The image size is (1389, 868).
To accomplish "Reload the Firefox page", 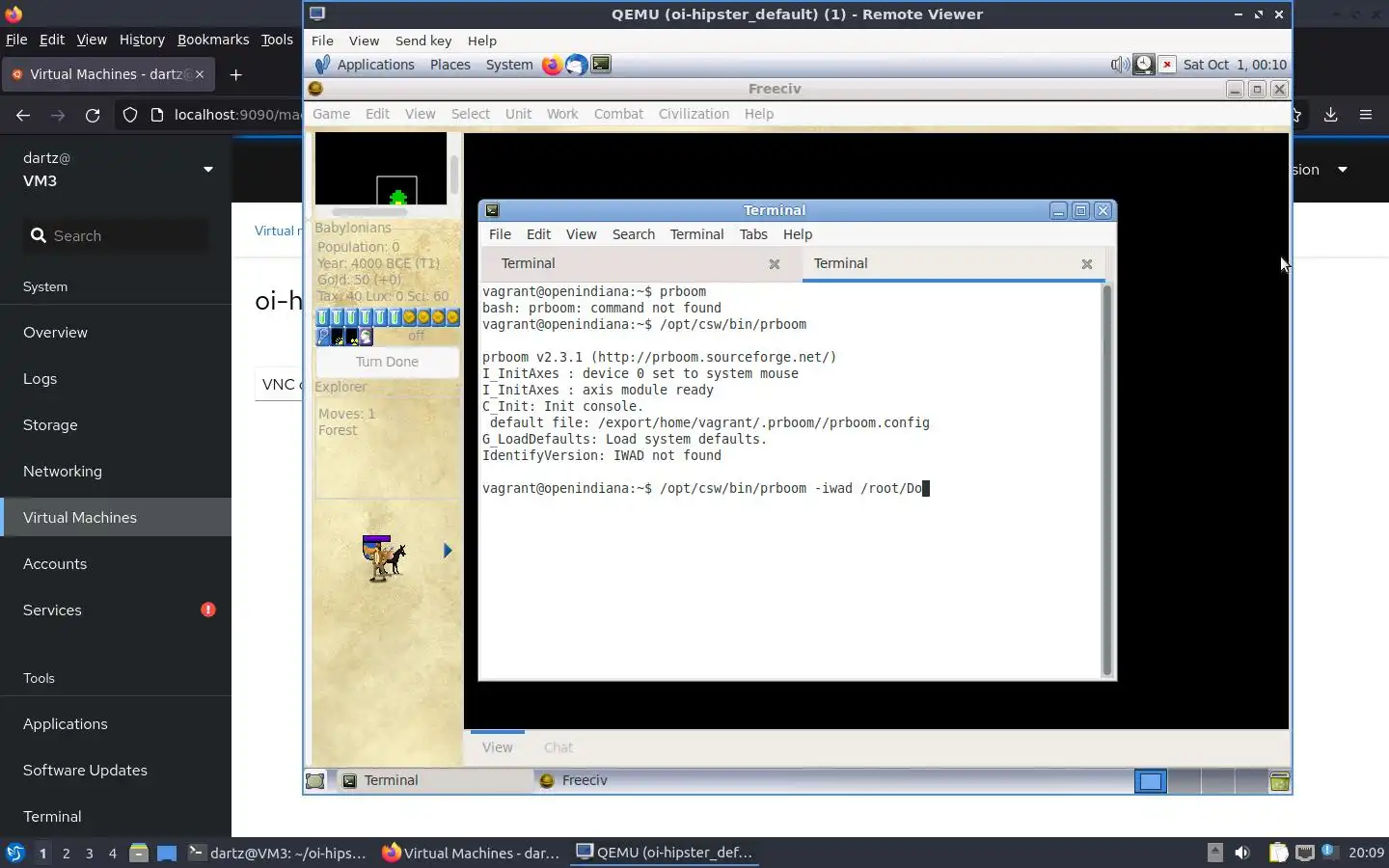I will pos(93,115).
